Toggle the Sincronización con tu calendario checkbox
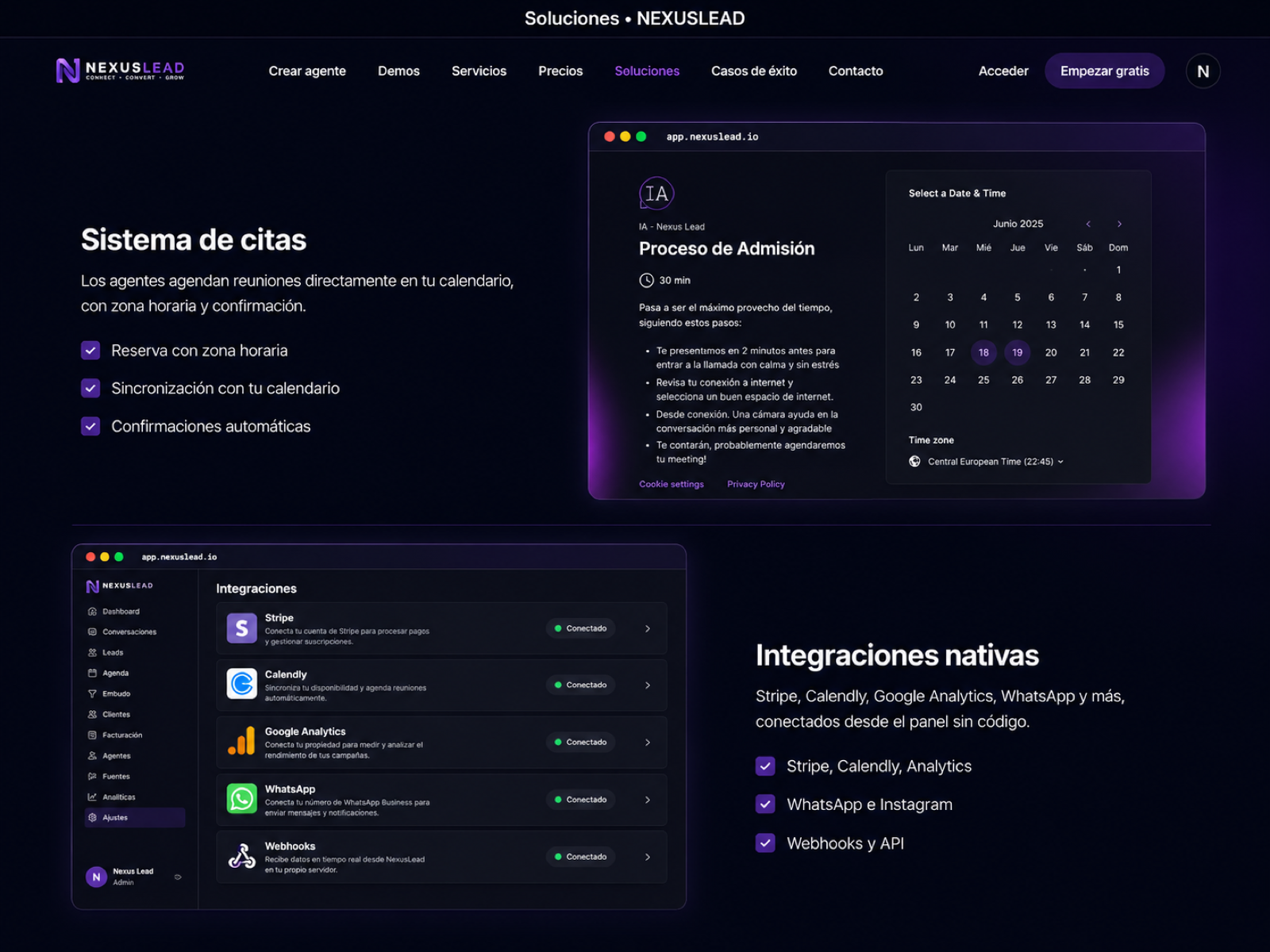The width and height of the screenshot is (1270, 952). coord(90,388)
